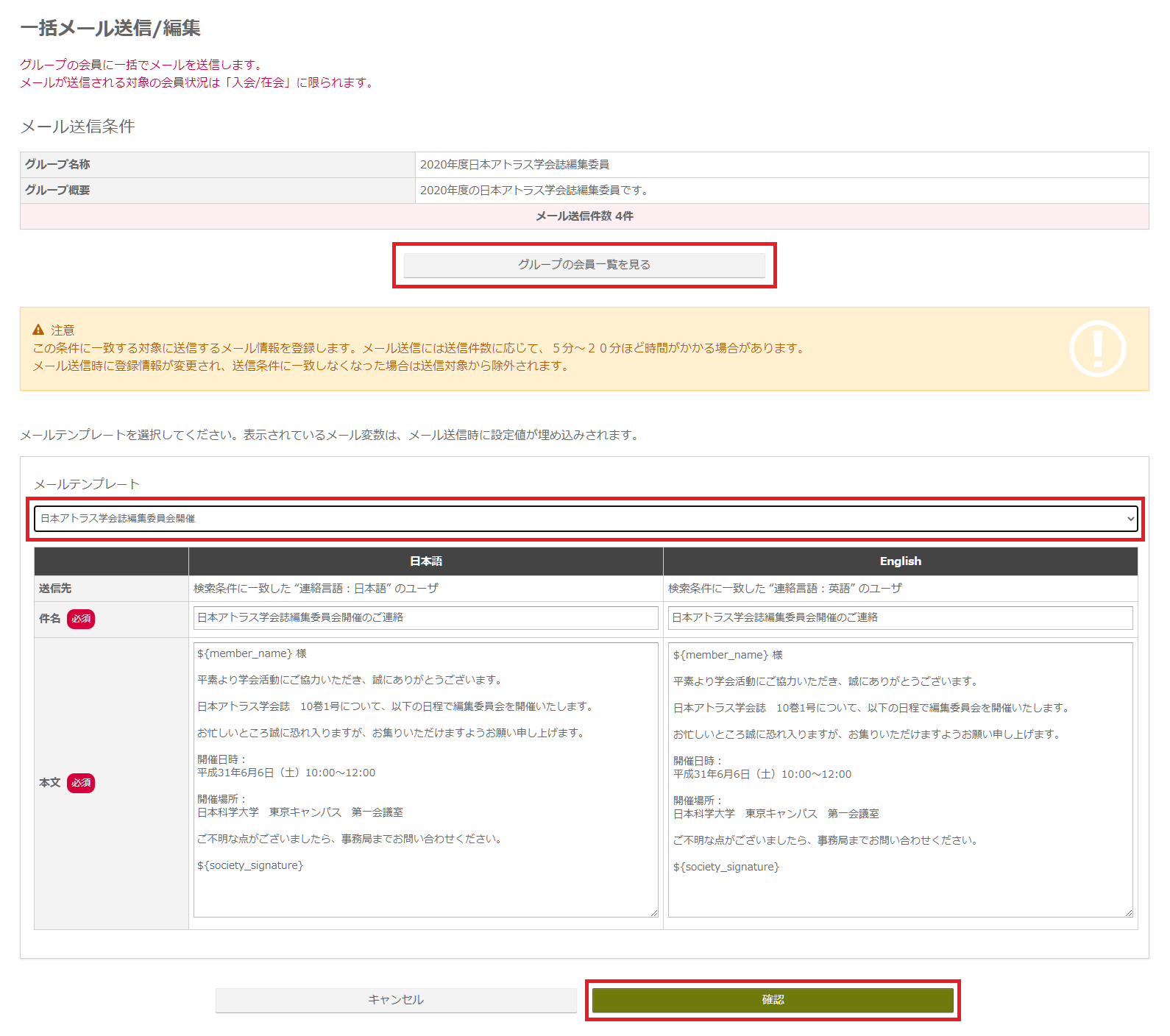1170x1036 pixels.
Task: Select the English column header
Action: pos(900,561)
